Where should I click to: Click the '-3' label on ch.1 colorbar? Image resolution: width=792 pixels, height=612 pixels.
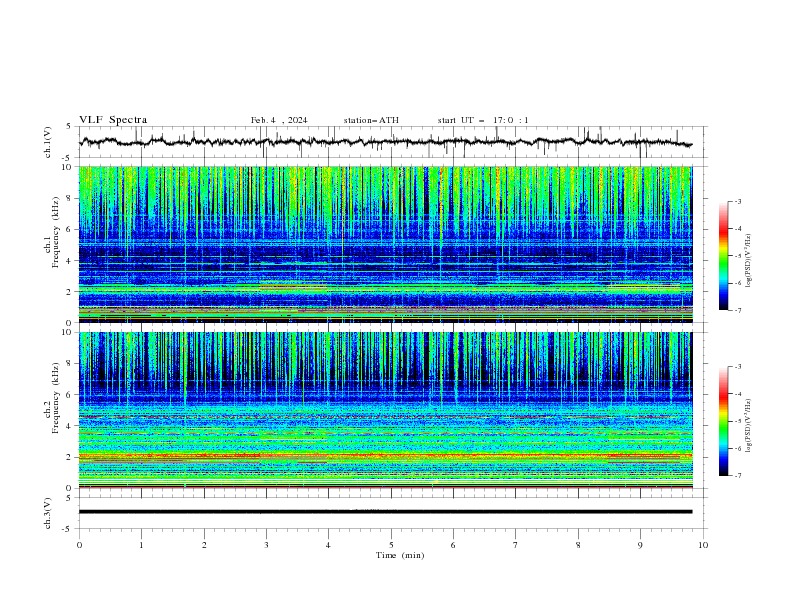click(737, 201)
